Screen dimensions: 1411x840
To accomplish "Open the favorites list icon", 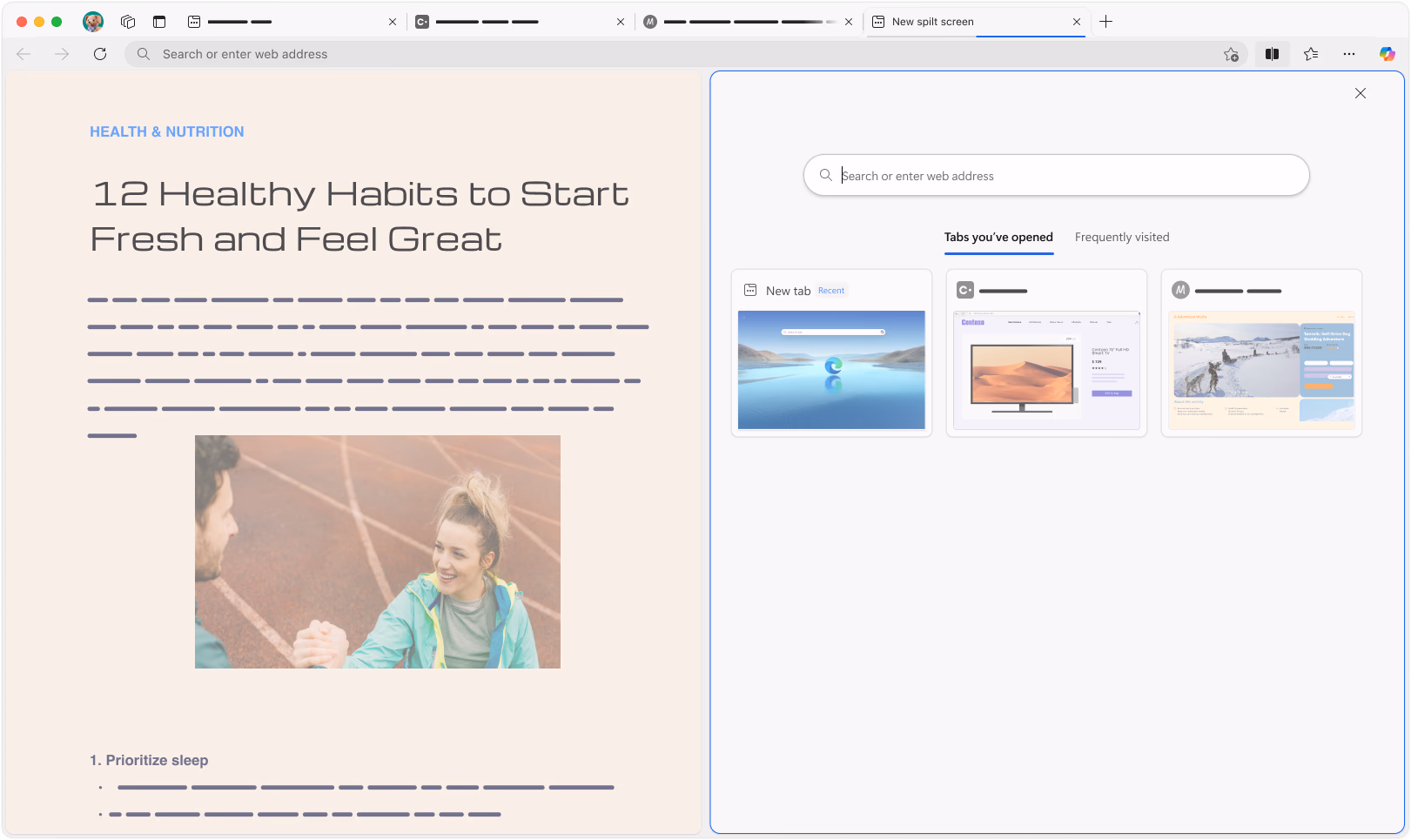I will coord(1311,54).
